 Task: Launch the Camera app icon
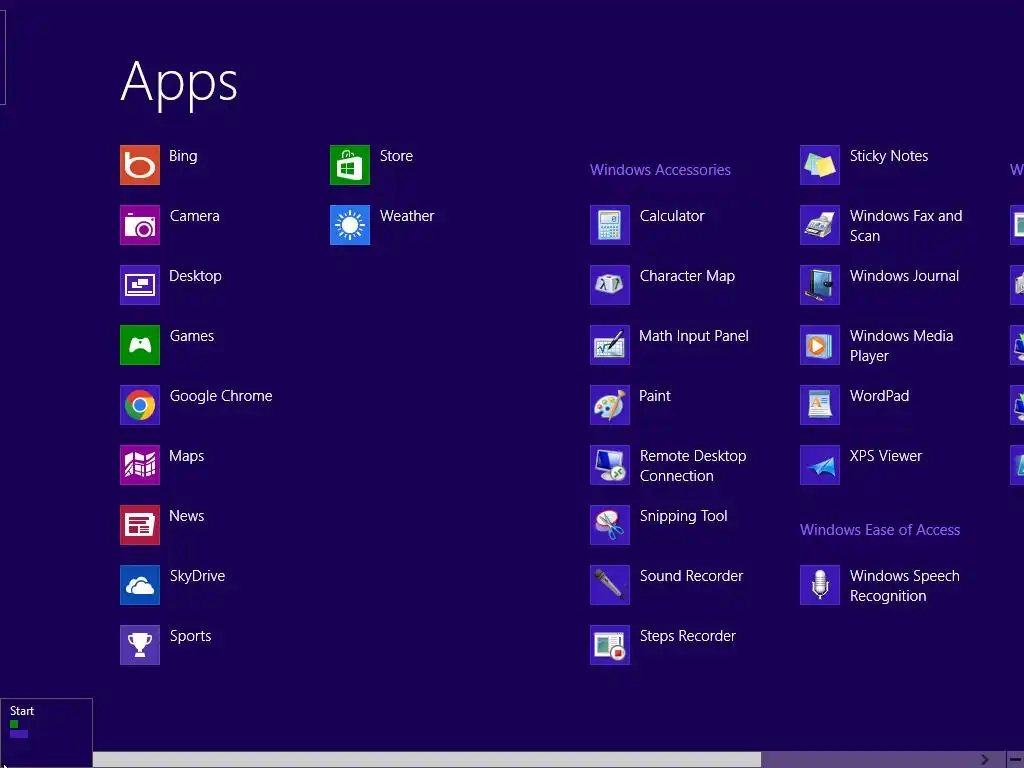[x=140, y=225]
